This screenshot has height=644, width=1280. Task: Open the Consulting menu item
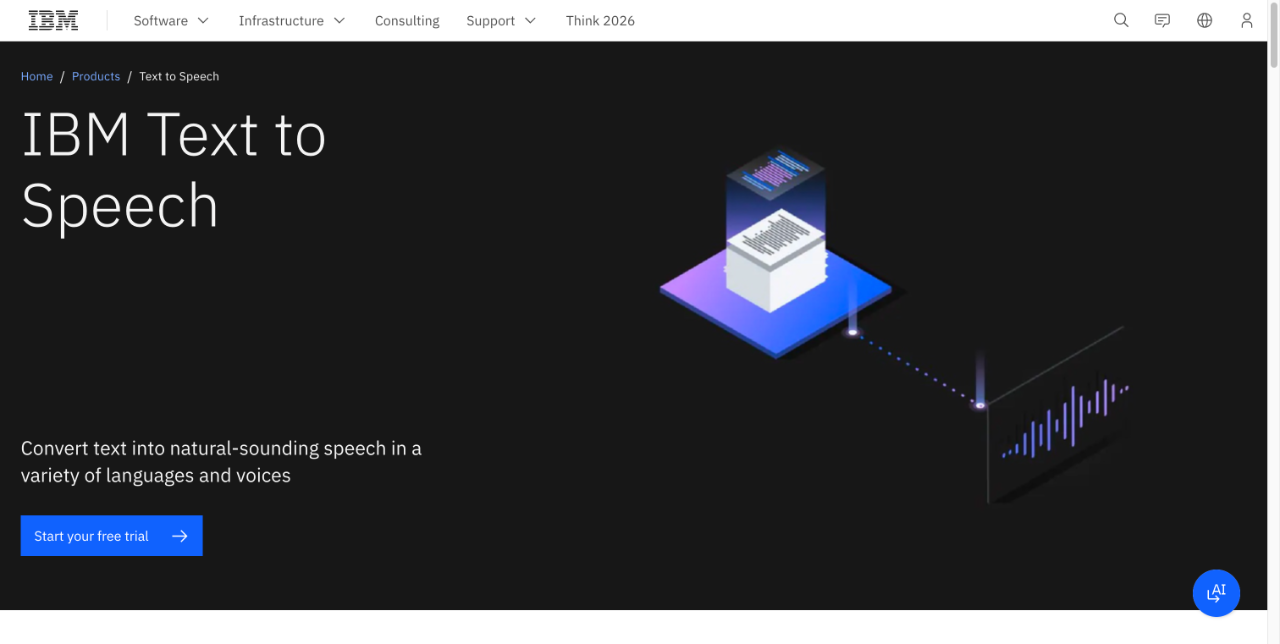pyautogui.click(x=406, y=20)
